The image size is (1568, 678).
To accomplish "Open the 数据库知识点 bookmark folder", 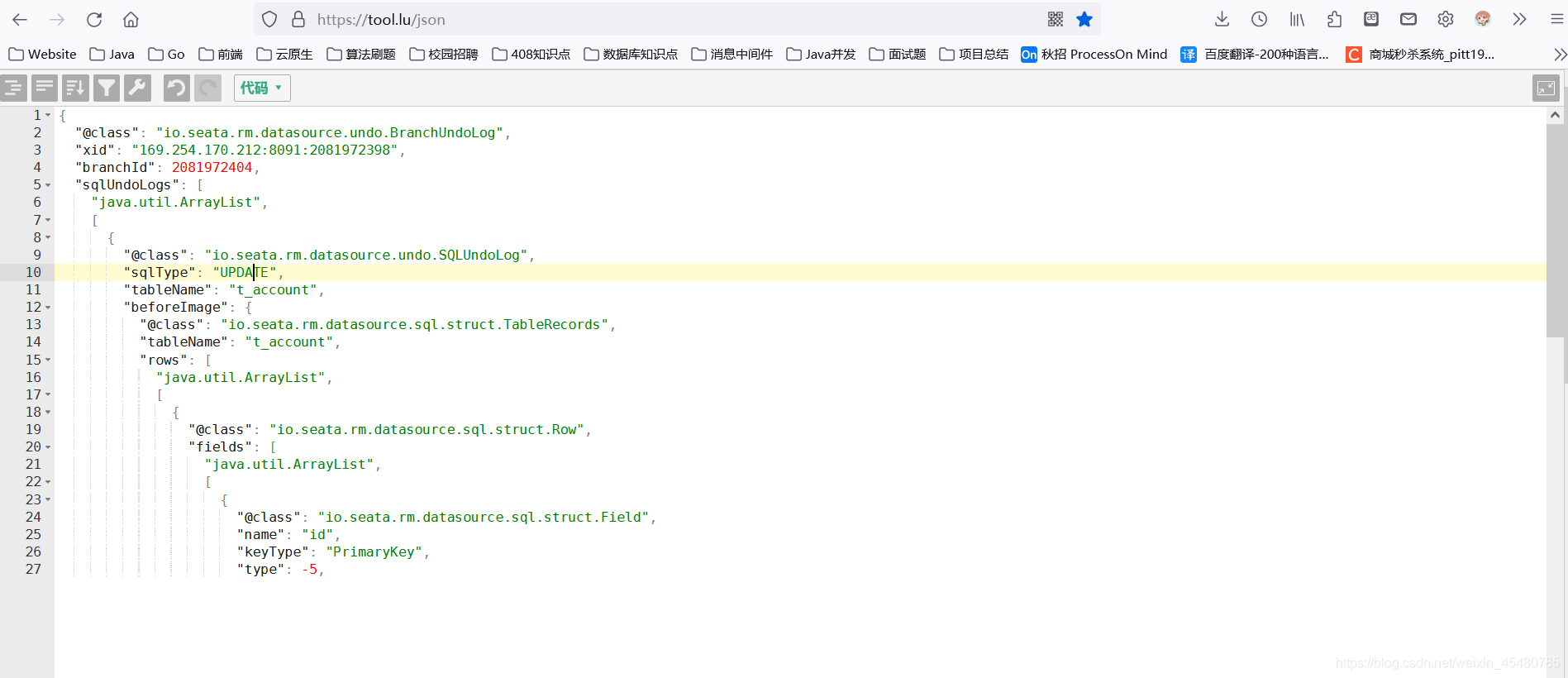I will click(x=631, y=55).
